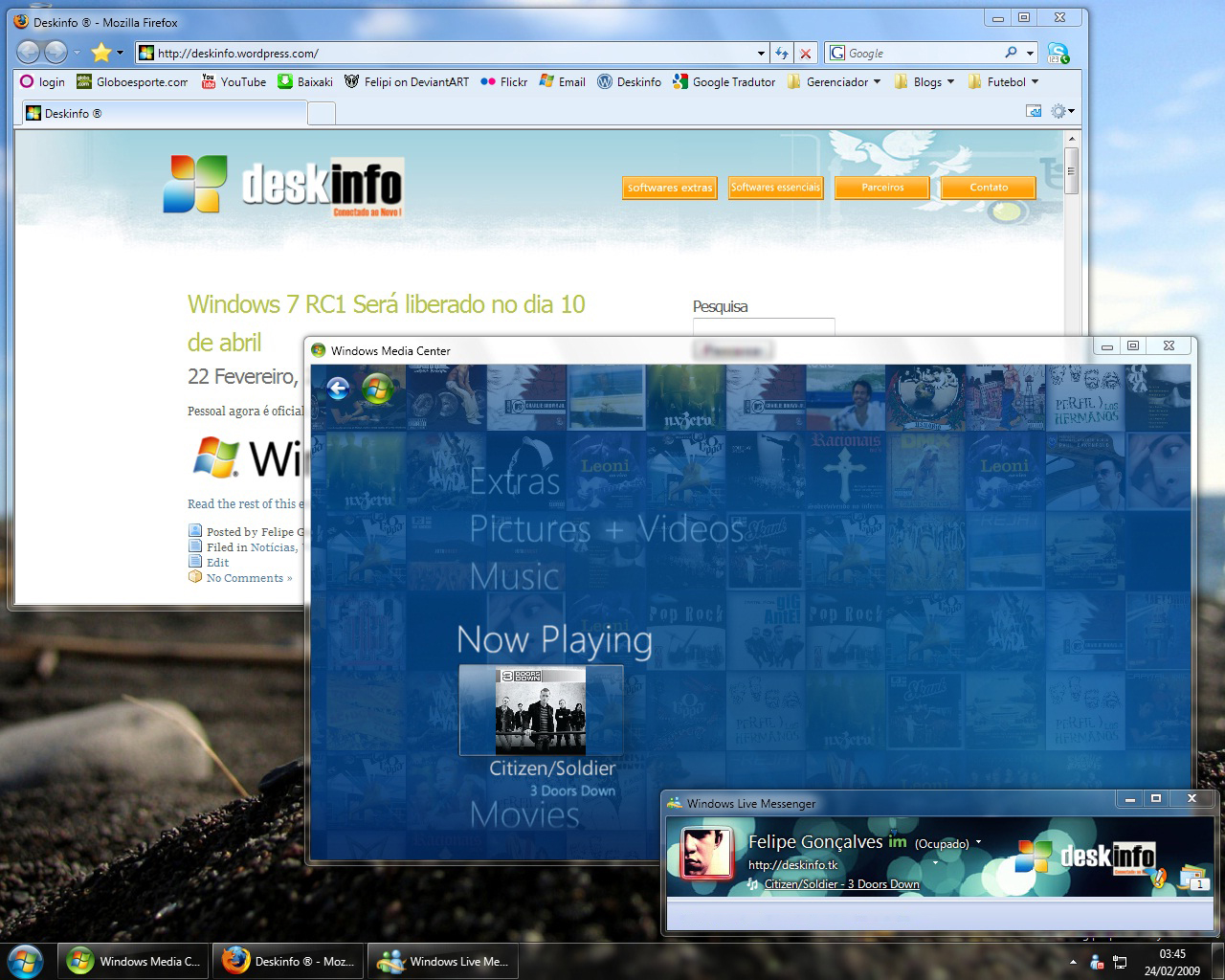Open 'Contato' site menu
1225x980 pixels.
[989, 188]
